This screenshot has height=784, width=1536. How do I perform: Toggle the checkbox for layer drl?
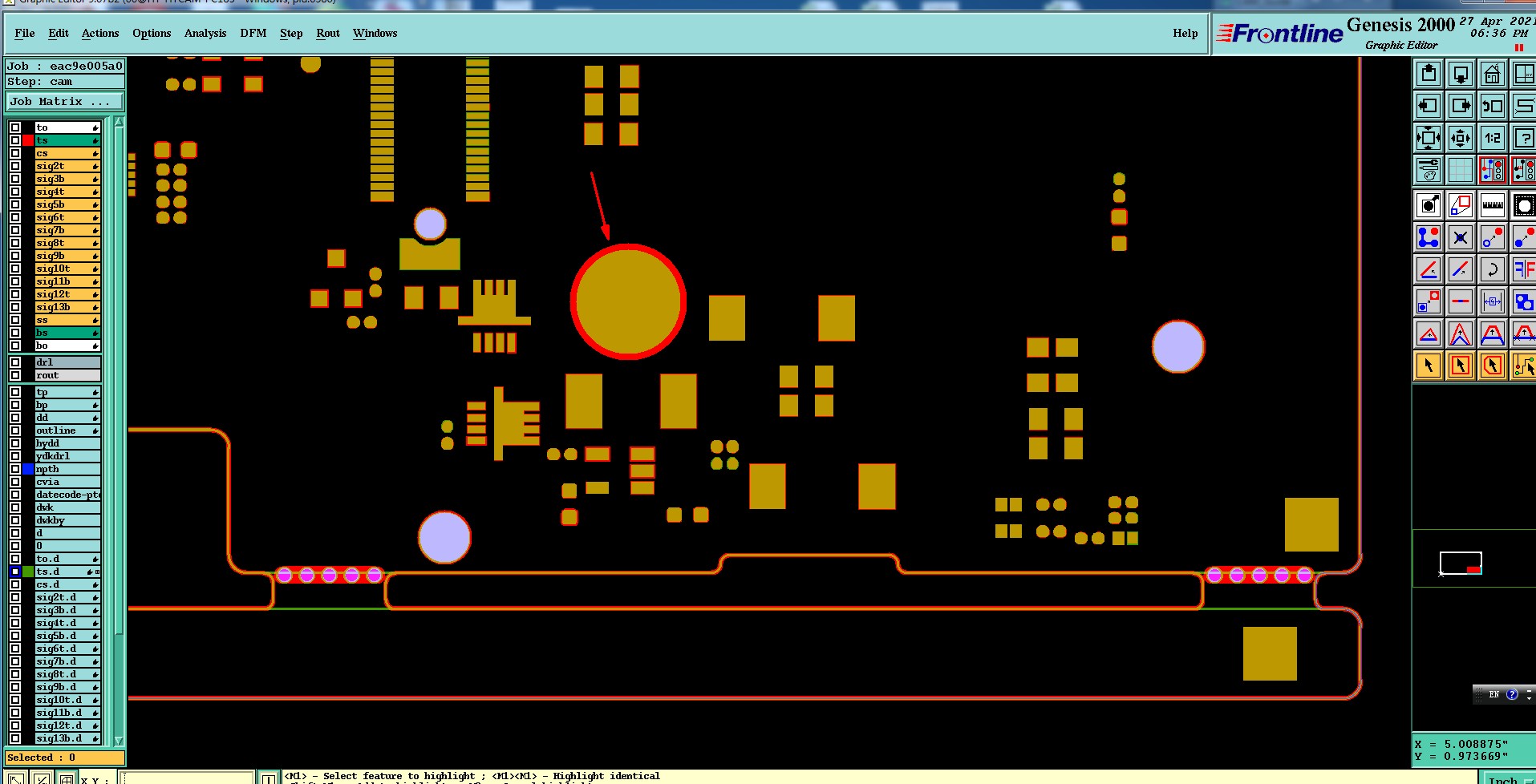(x=15, y=362)
